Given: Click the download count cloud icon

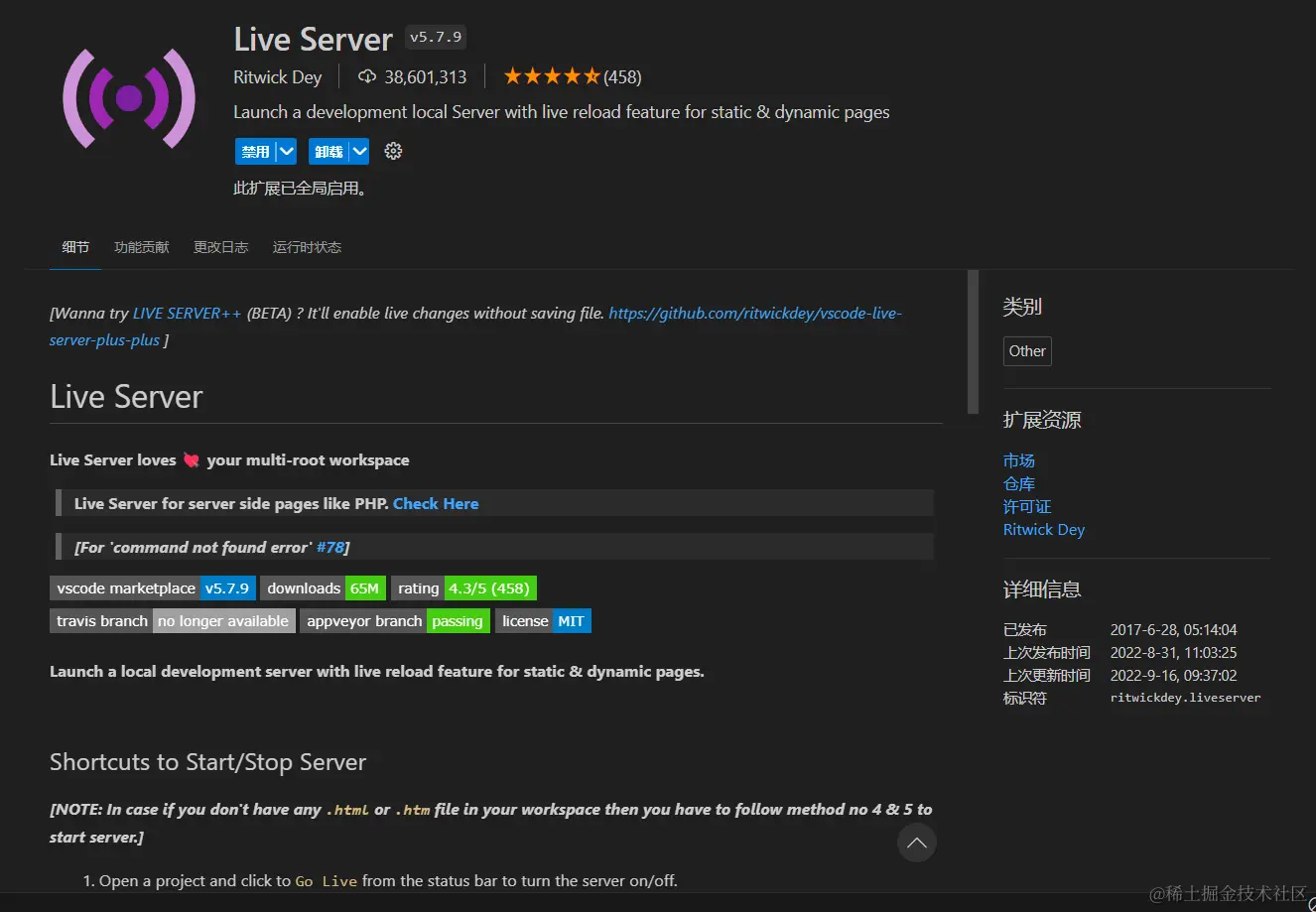Looking at the screenshot, I should (x=367, y=76).
